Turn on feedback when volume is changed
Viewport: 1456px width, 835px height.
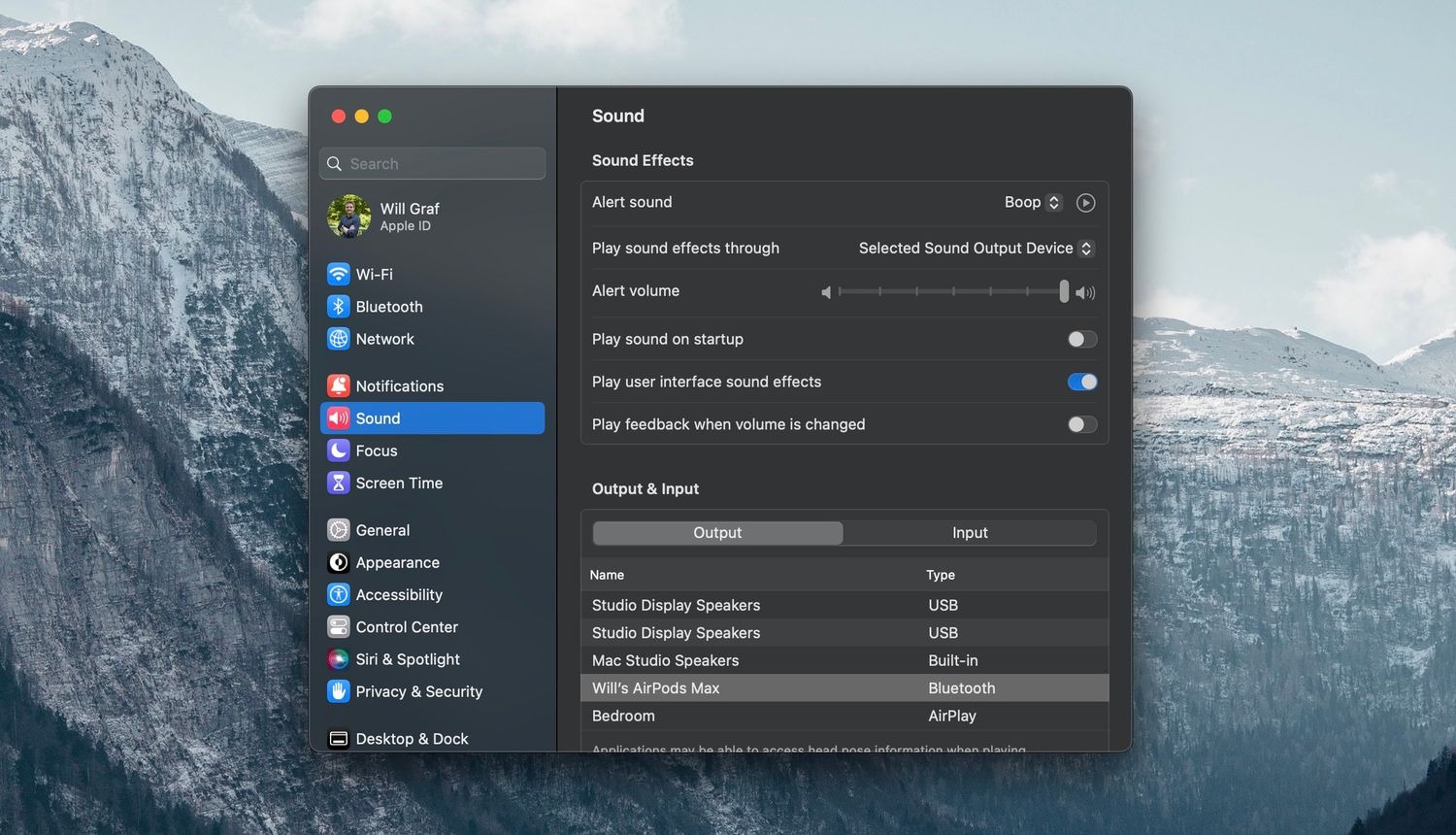click(x=1082, y=424)
